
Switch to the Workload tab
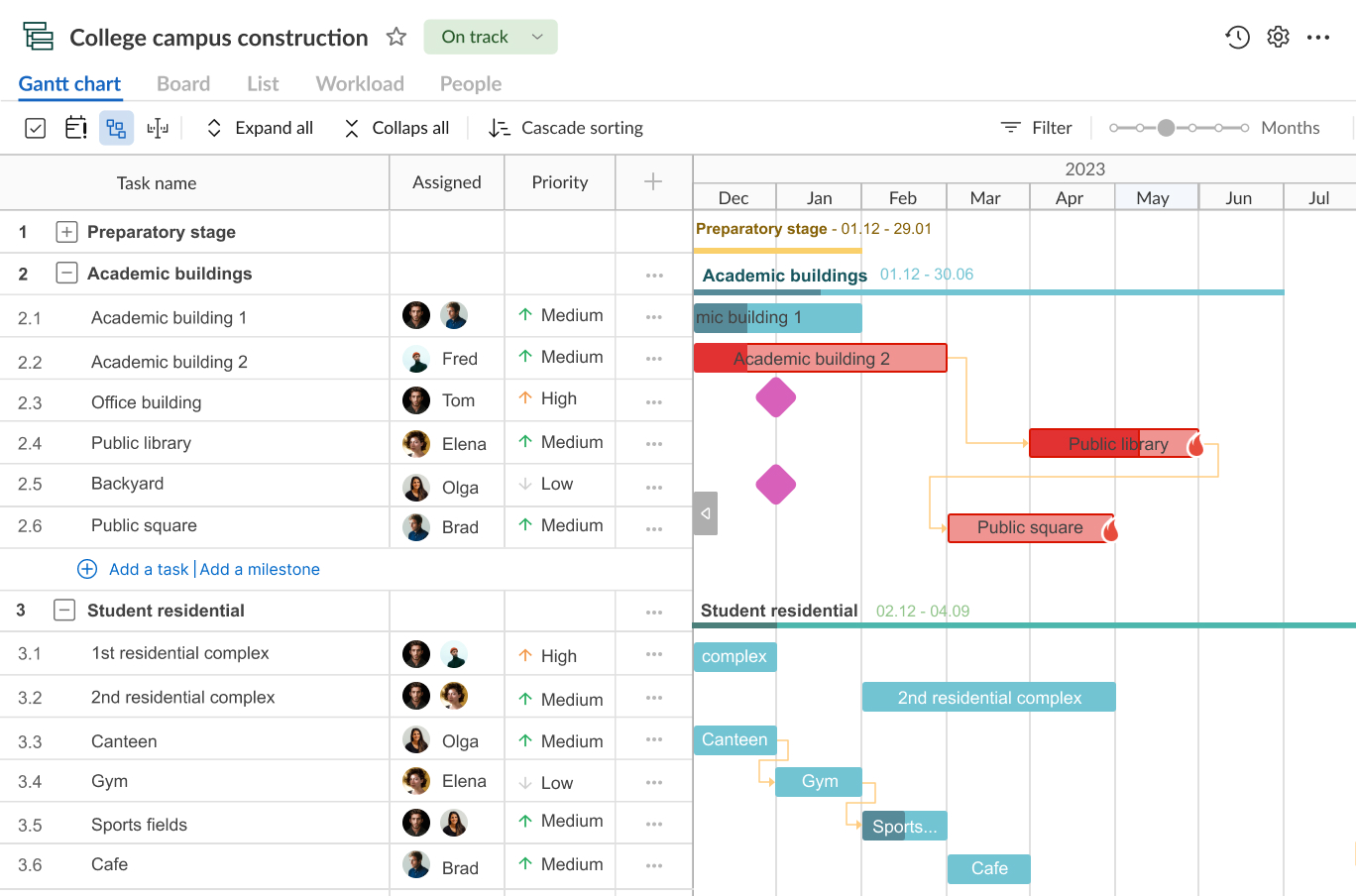click(360, 84)
